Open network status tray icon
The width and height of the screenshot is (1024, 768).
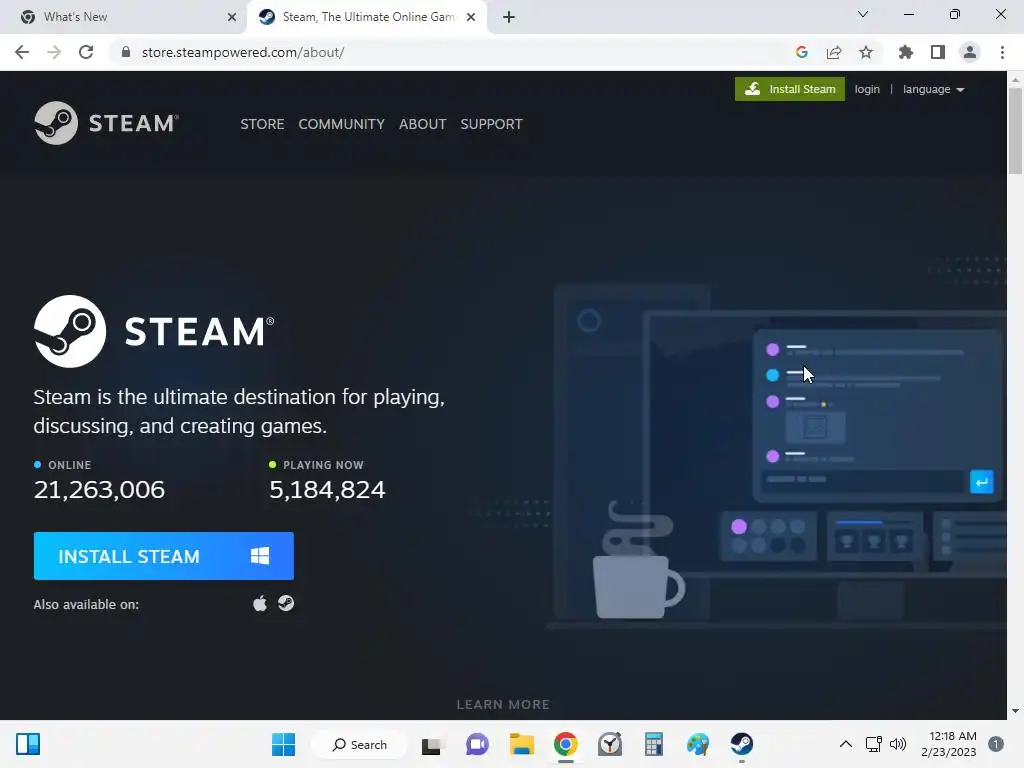pyautogui.click(x=873, y=744)
